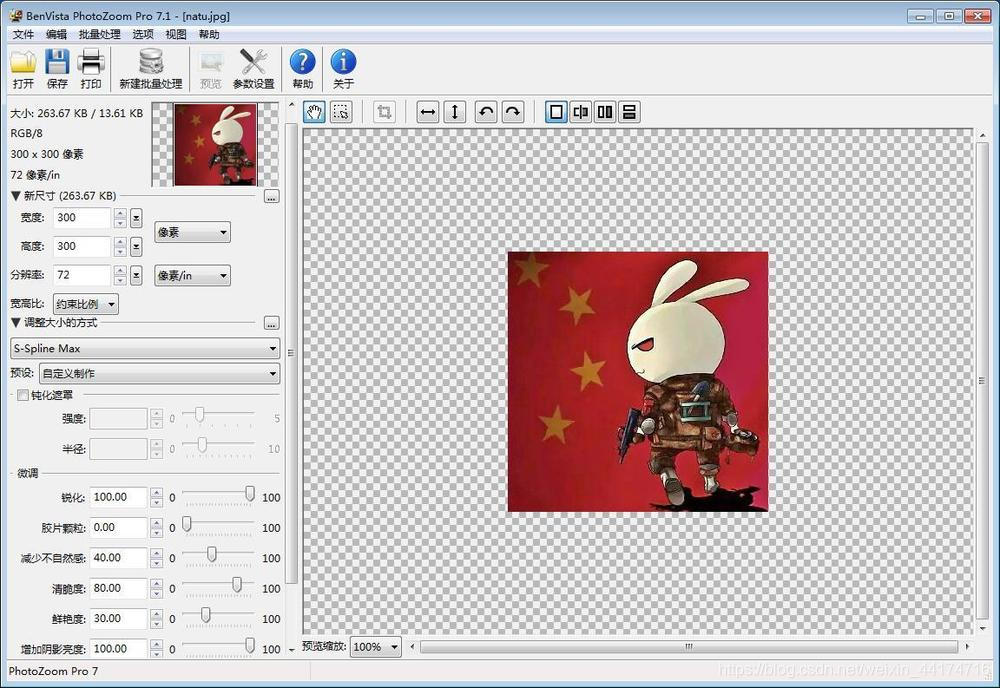Click the 减少不自然感 slider handle

tap(212, 554)
